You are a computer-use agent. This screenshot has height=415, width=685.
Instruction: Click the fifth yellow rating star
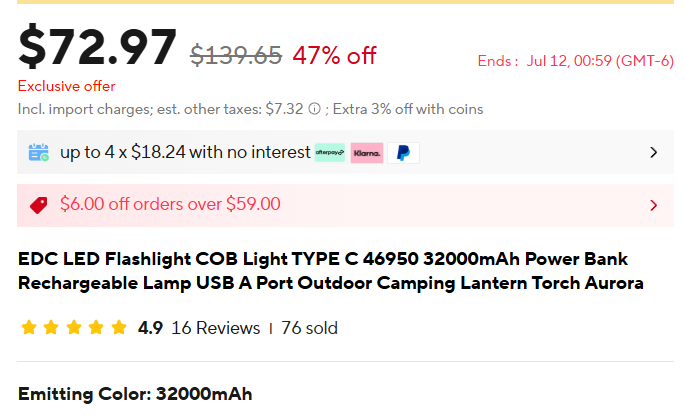point(118,327)
